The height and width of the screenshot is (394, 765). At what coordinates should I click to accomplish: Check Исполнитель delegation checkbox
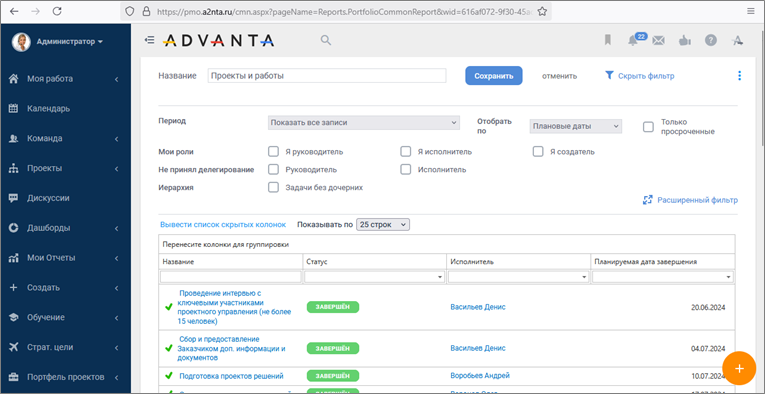pyautogui.click(x=405, y=170)
